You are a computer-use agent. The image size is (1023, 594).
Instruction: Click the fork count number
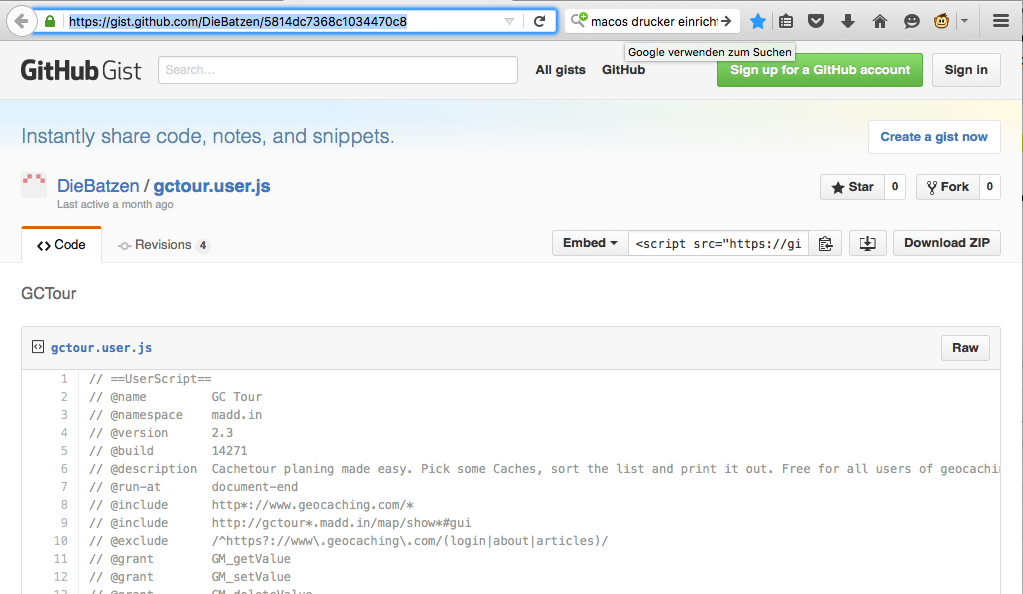click(990, 187)
